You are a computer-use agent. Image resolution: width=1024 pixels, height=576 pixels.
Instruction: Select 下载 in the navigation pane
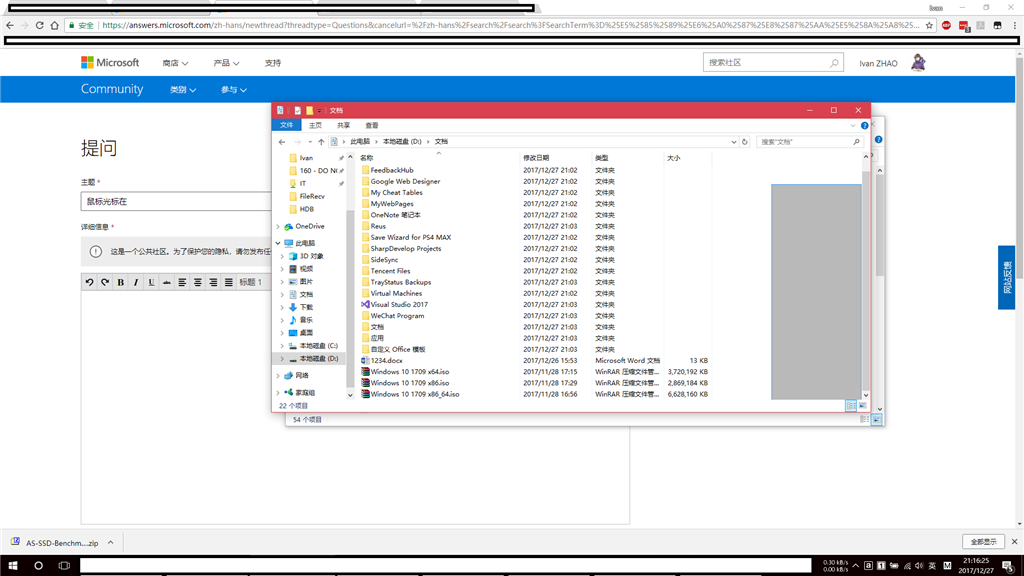pos(306,307)
